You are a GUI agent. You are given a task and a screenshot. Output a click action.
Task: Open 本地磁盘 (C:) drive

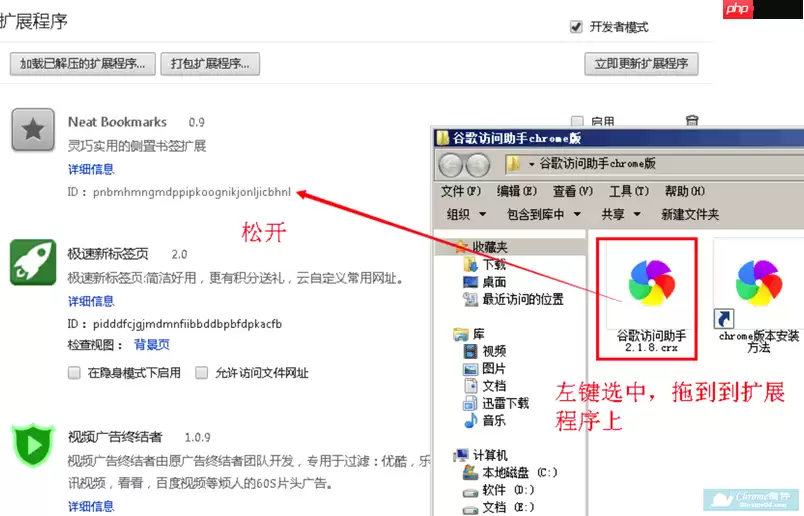point(510,472)
